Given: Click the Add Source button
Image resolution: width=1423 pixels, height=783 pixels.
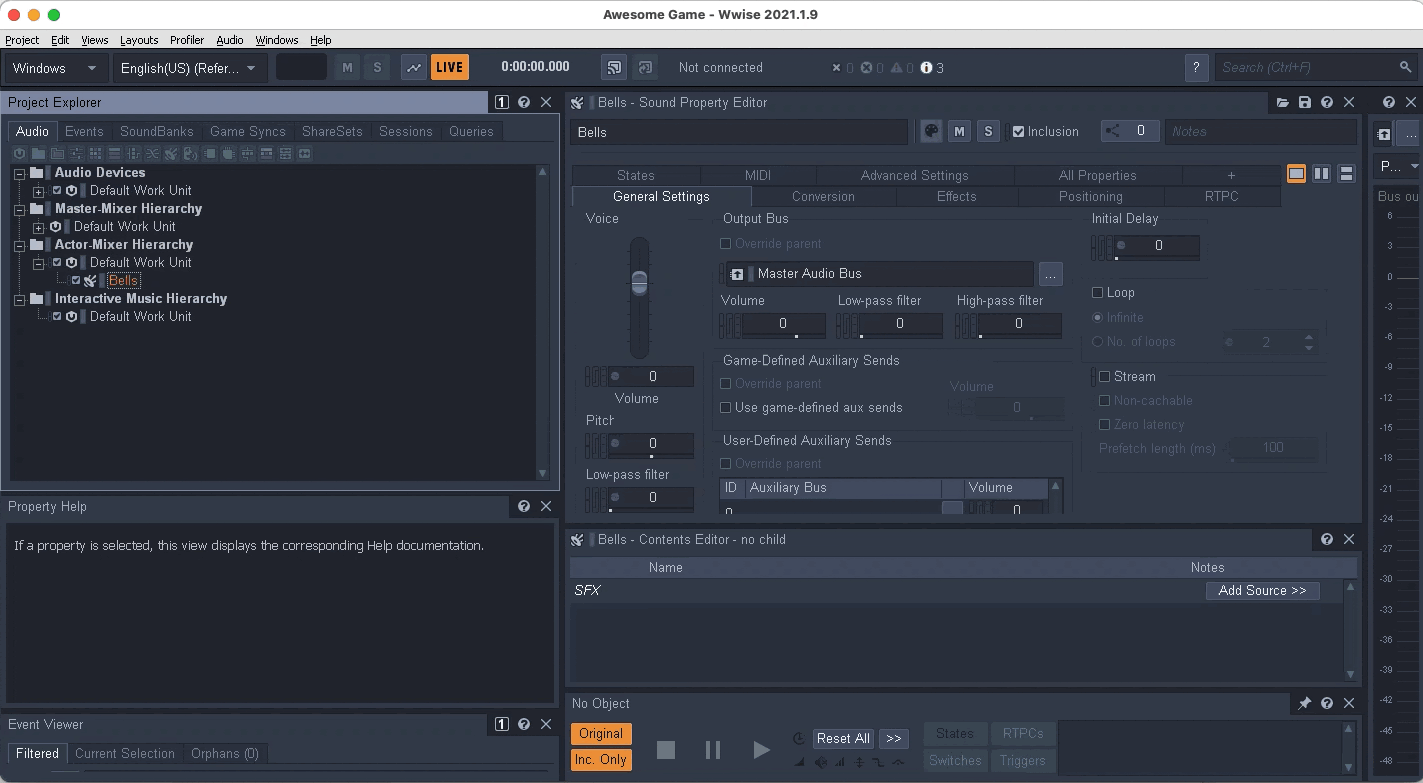Looking at the screenshot, I should tap(1263, 590).
